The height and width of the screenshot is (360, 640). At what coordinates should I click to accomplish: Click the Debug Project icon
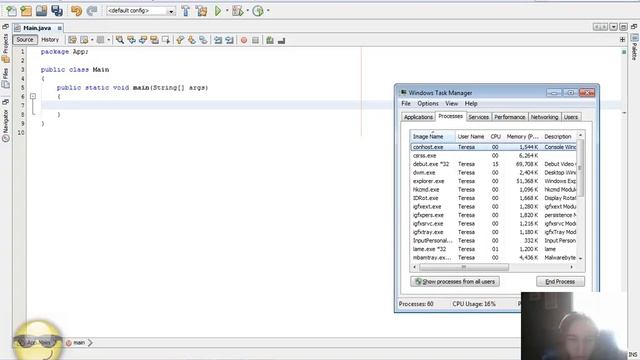pos(238,11)
